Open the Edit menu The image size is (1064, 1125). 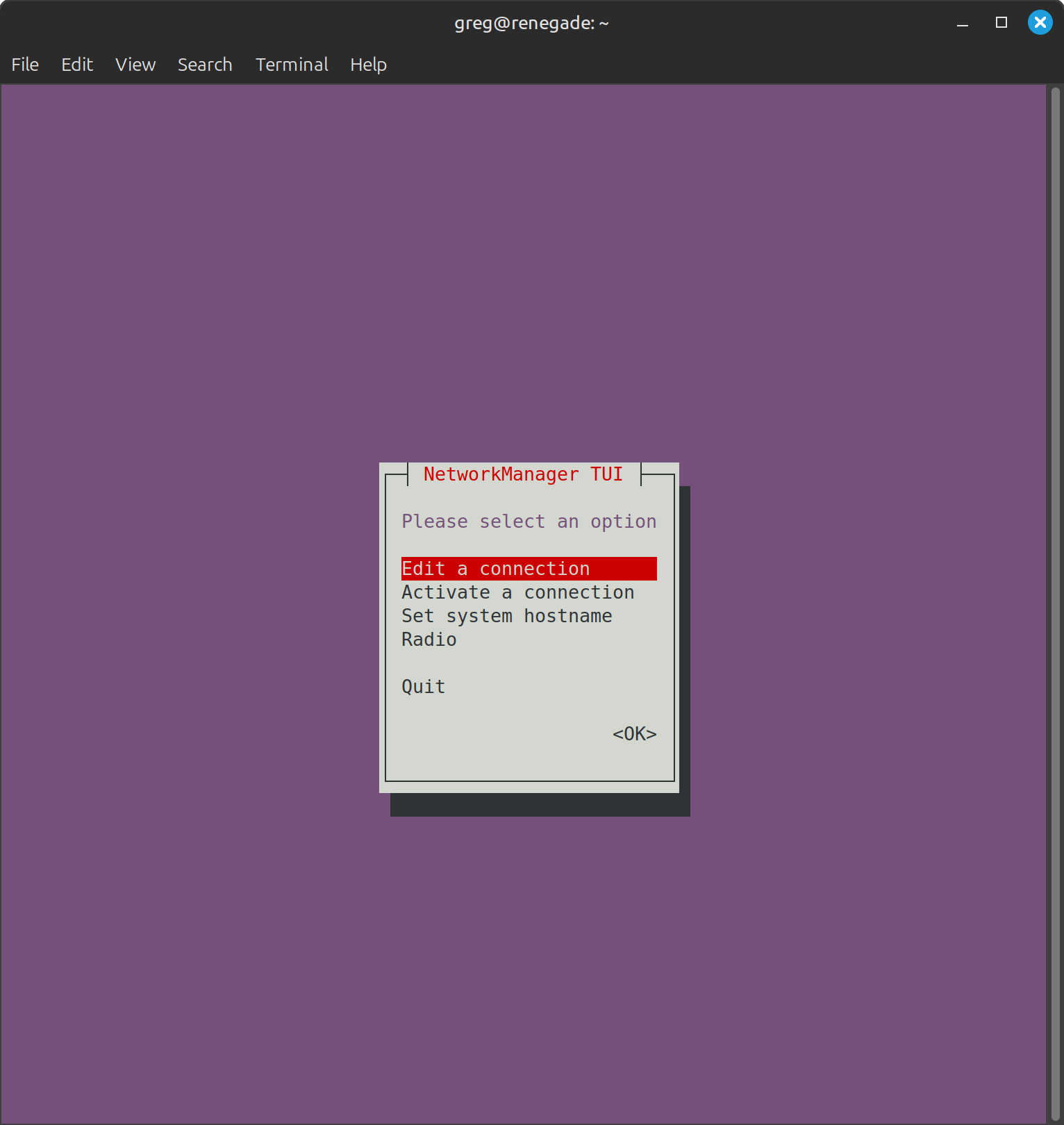pos(77,65)
